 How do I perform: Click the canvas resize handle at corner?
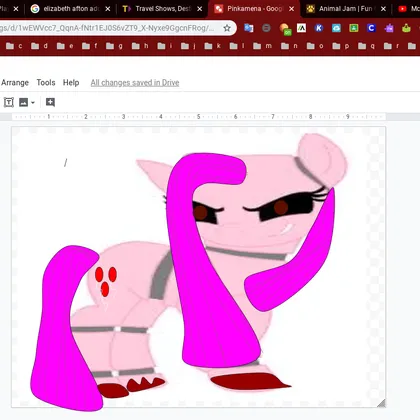tap(381, 403)
